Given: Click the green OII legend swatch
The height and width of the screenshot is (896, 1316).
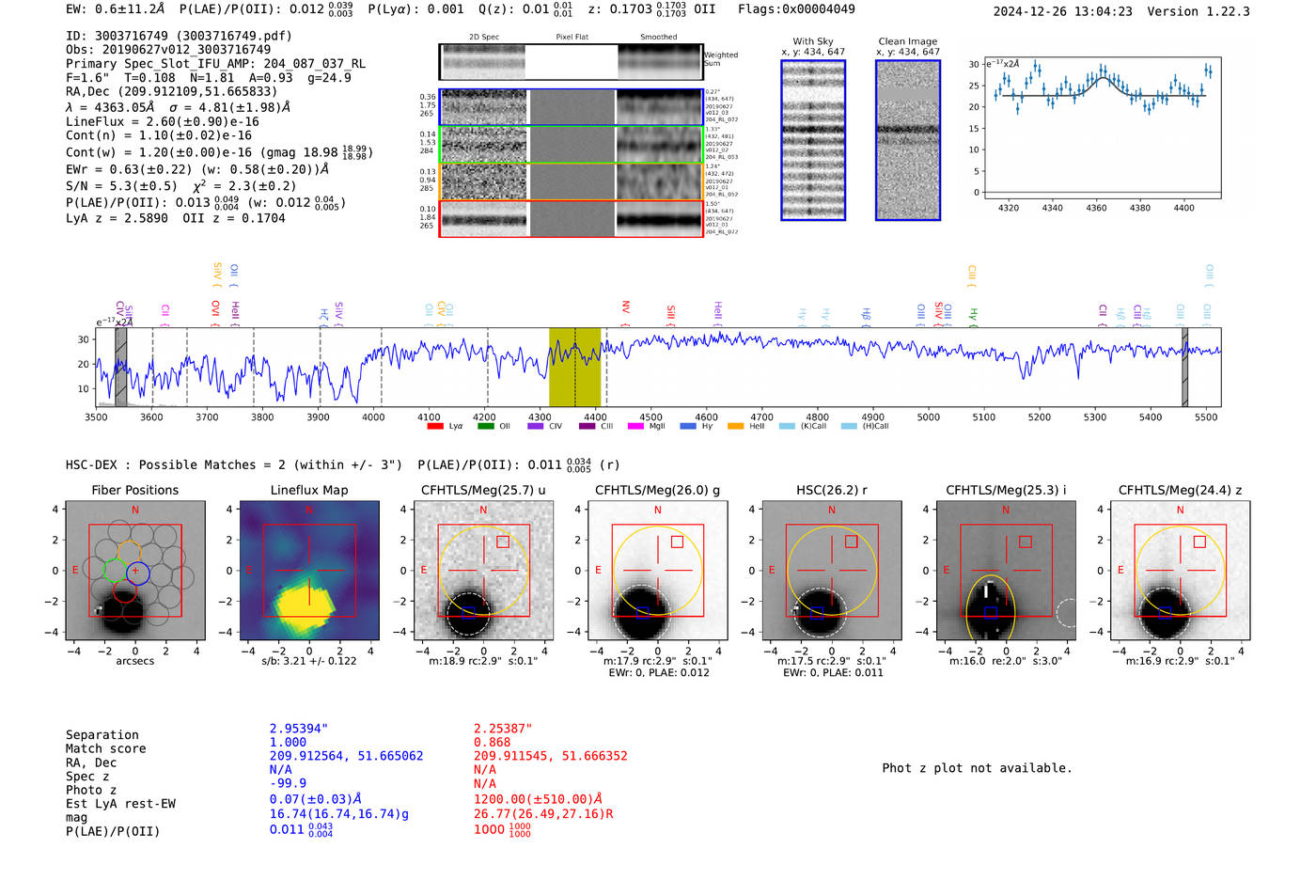Looking at the screenshot, I should [485, 426].
